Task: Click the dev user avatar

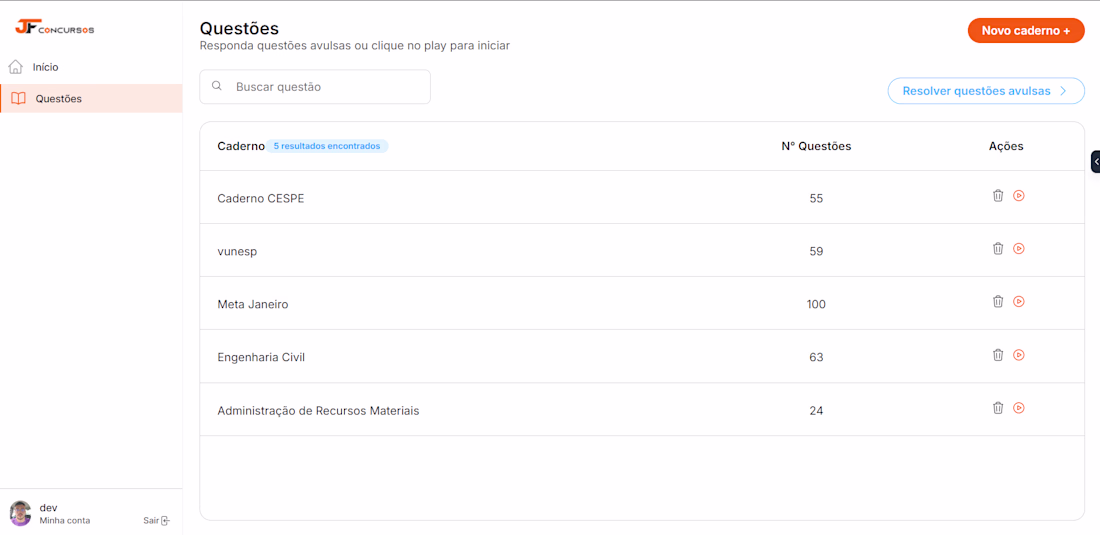Action: [20, 513]
